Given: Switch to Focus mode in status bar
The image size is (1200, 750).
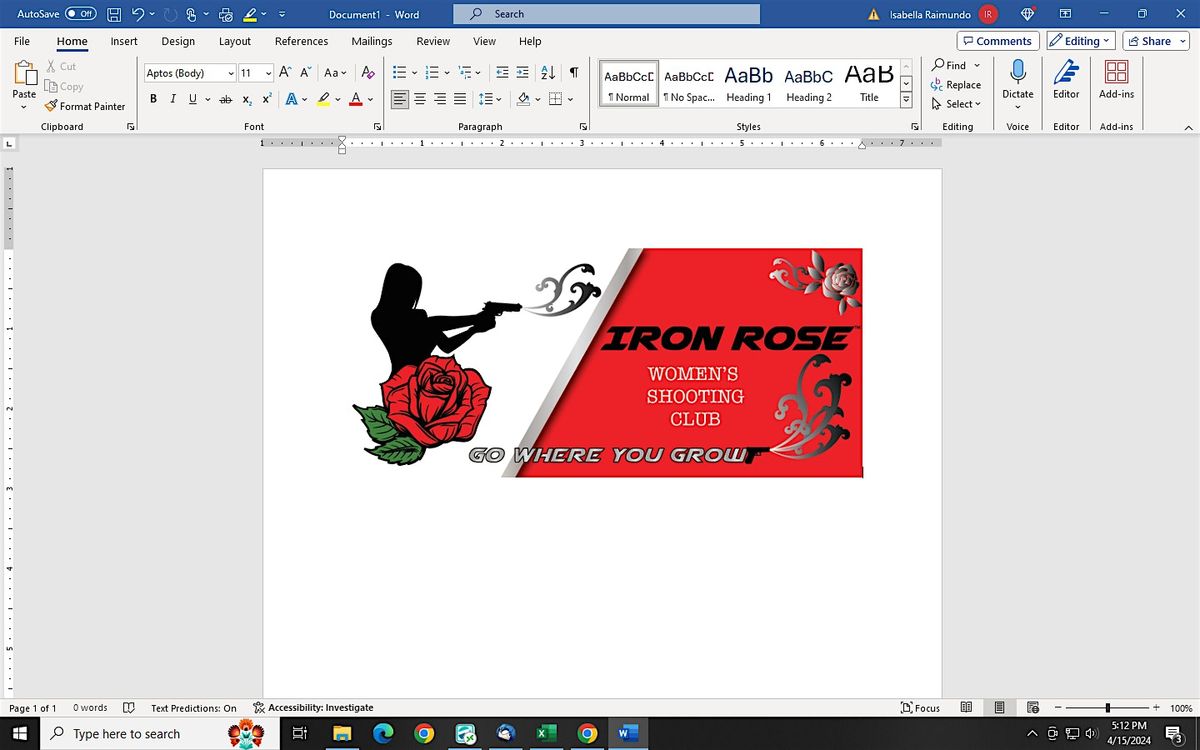Looking at the screenshot, I should tap(919, 707).
